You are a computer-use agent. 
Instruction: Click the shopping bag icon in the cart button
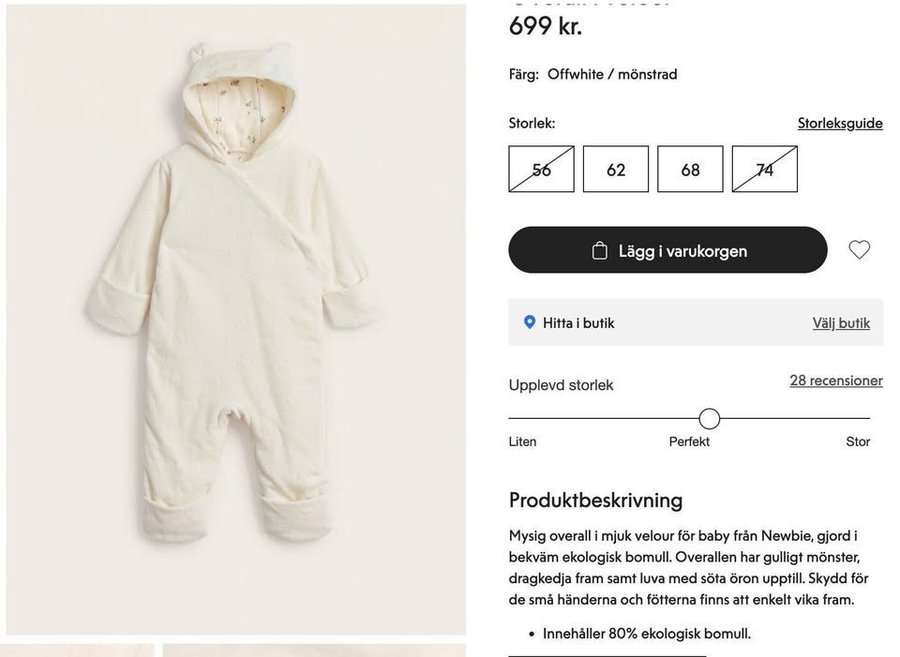click(600, 251)
